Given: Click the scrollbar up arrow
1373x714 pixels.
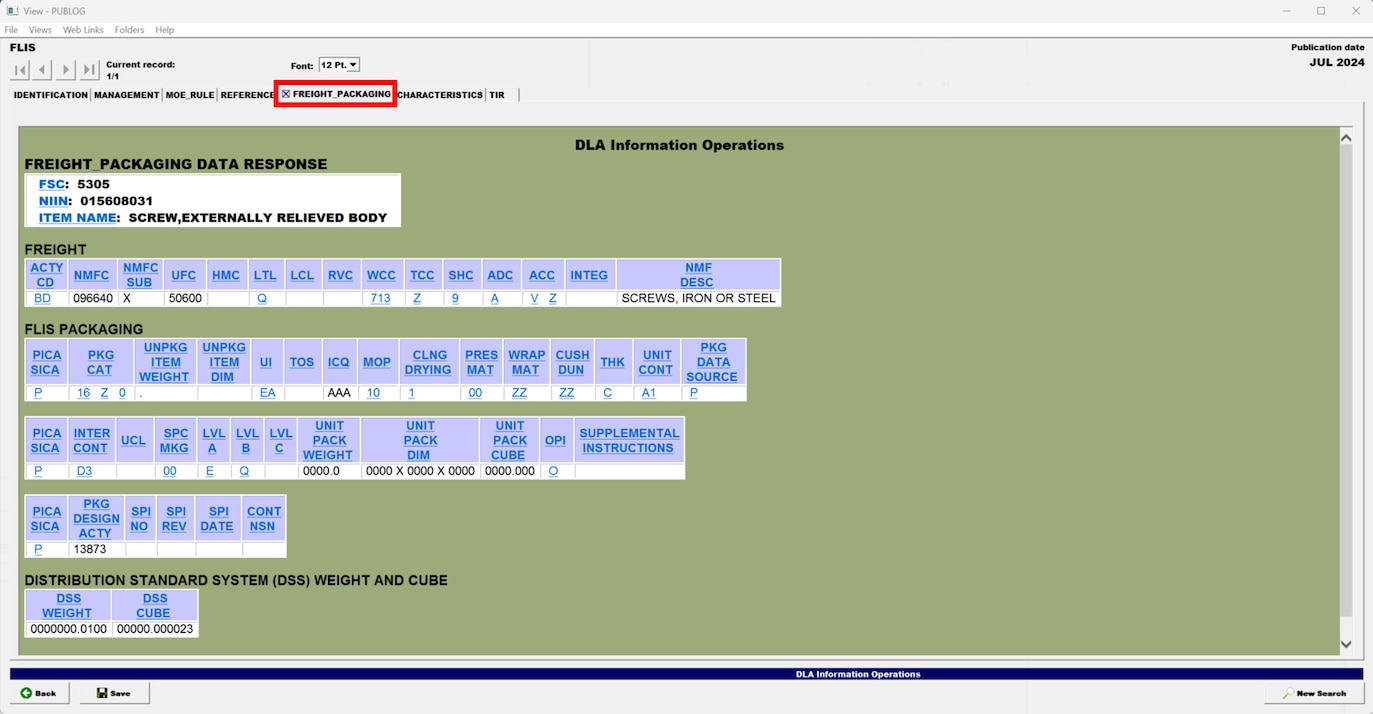Looking at the screenshot, I should click(x=1346, y=138).
